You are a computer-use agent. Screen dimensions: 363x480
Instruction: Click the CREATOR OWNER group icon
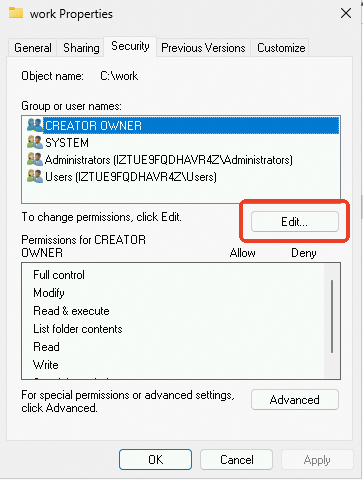point(35,125)
